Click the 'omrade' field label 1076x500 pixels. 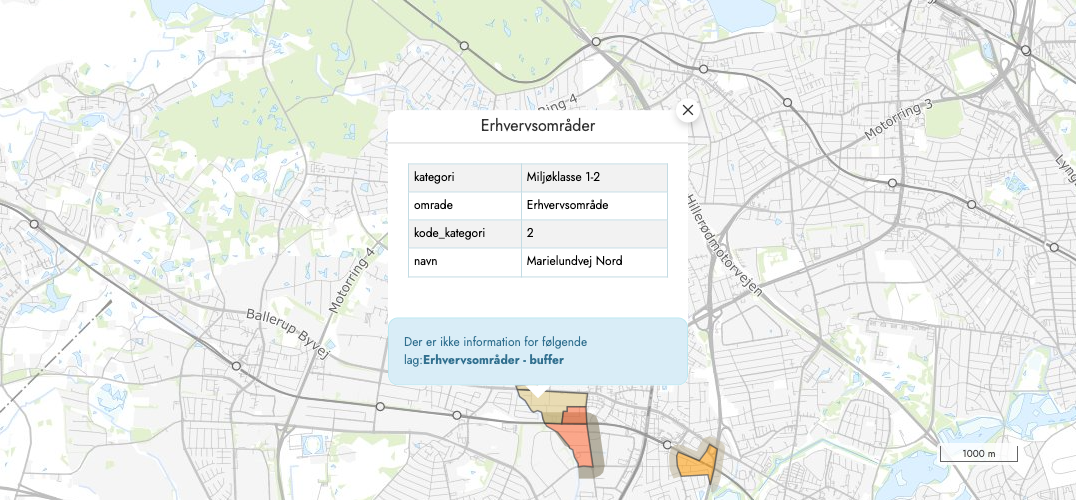[x=433, y=205]
